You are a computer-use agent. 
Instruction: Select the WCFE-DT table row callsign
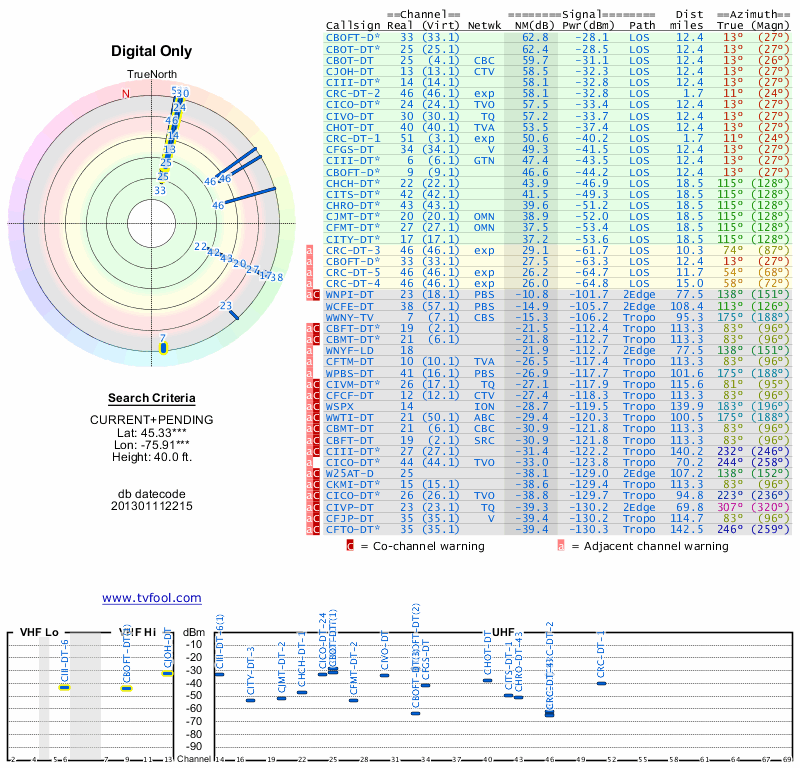click(x=349, y=306)
